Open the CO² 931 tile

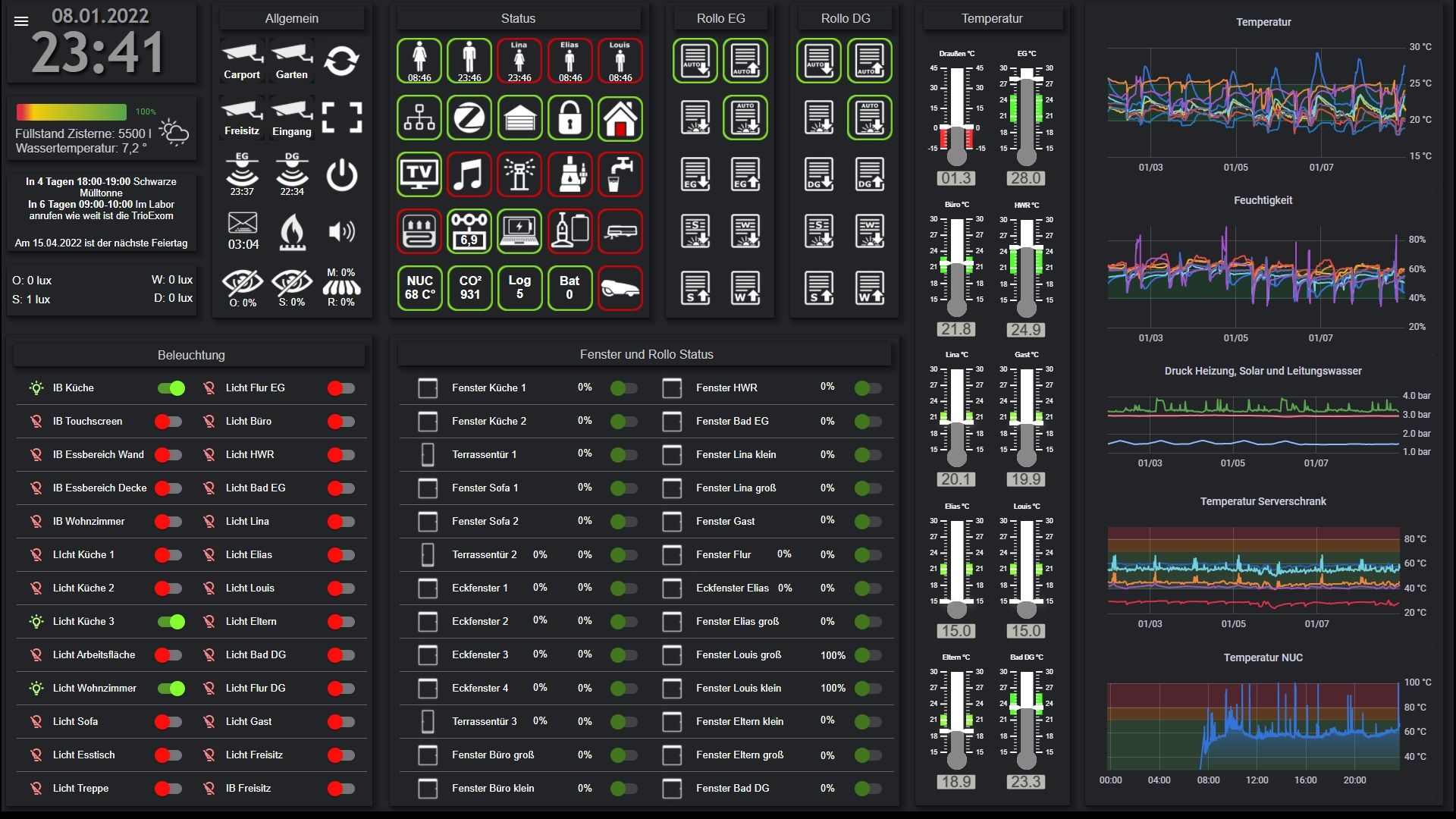(x=469, y=288)
